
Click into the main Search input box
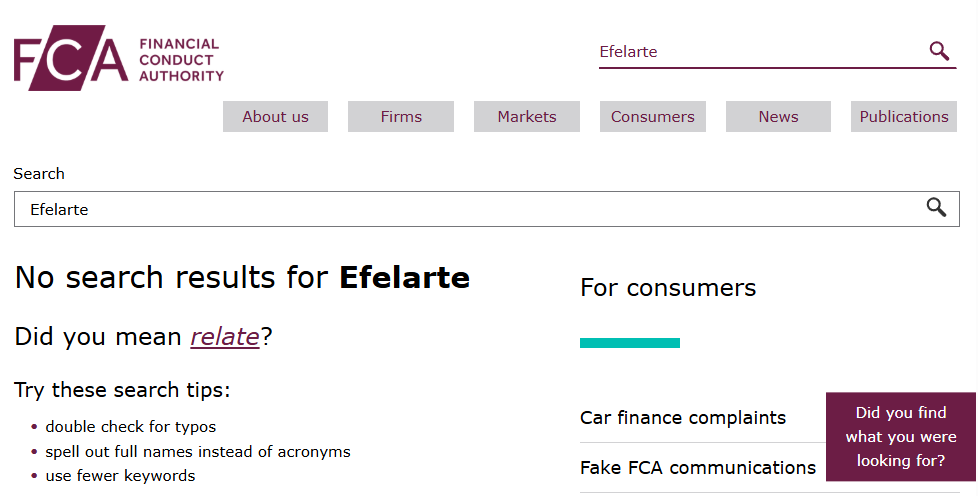pos(487,209)
